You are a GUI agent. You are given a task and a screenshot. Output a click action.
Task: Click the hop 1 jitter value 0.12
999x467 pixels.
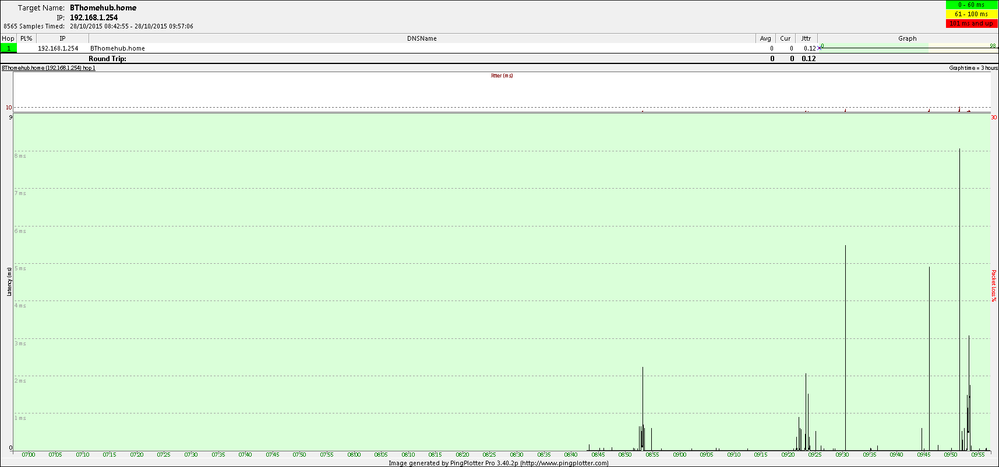tap(809, 48)
